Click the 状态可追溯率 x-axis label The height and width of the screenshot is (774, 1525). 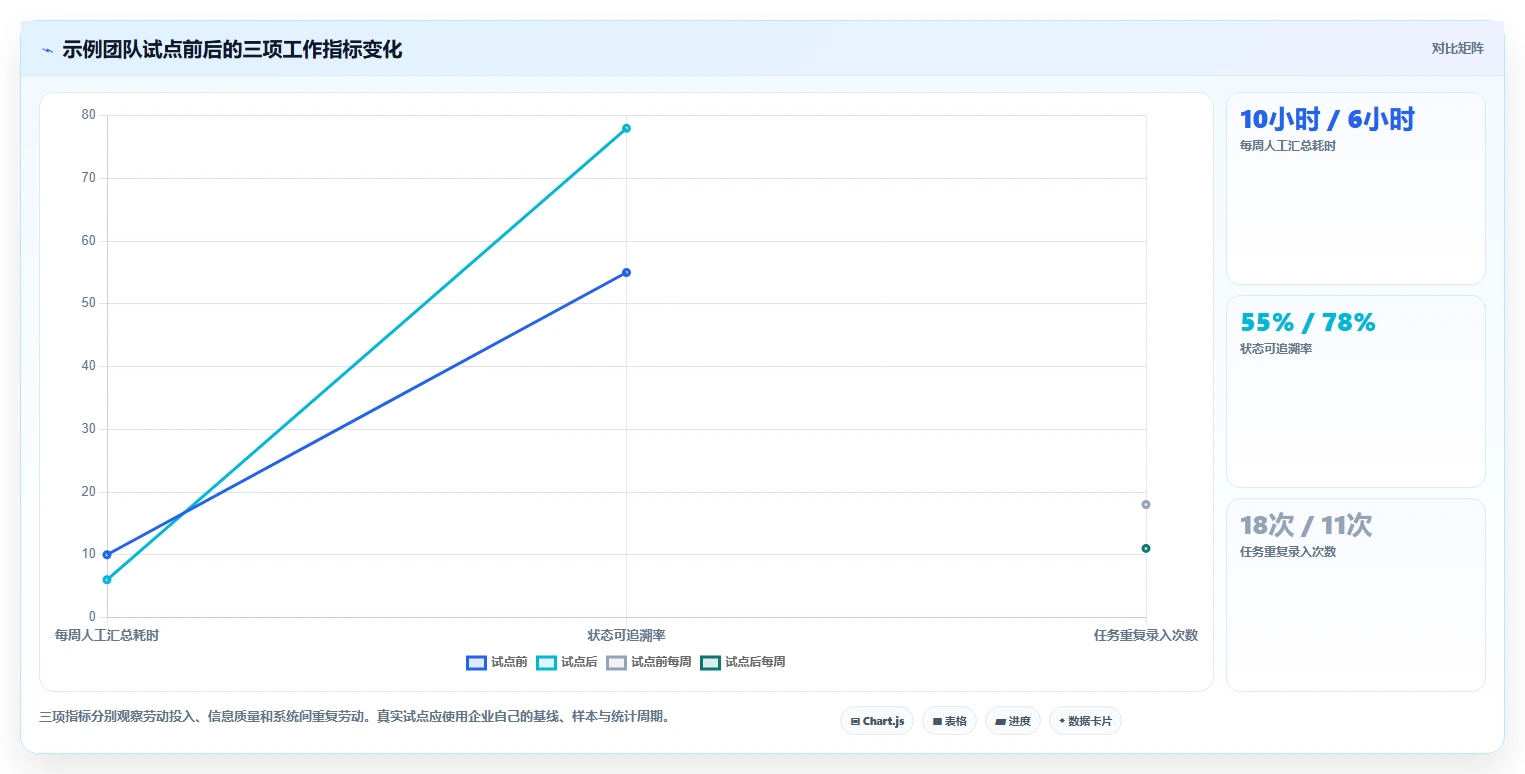pos(626,635)
